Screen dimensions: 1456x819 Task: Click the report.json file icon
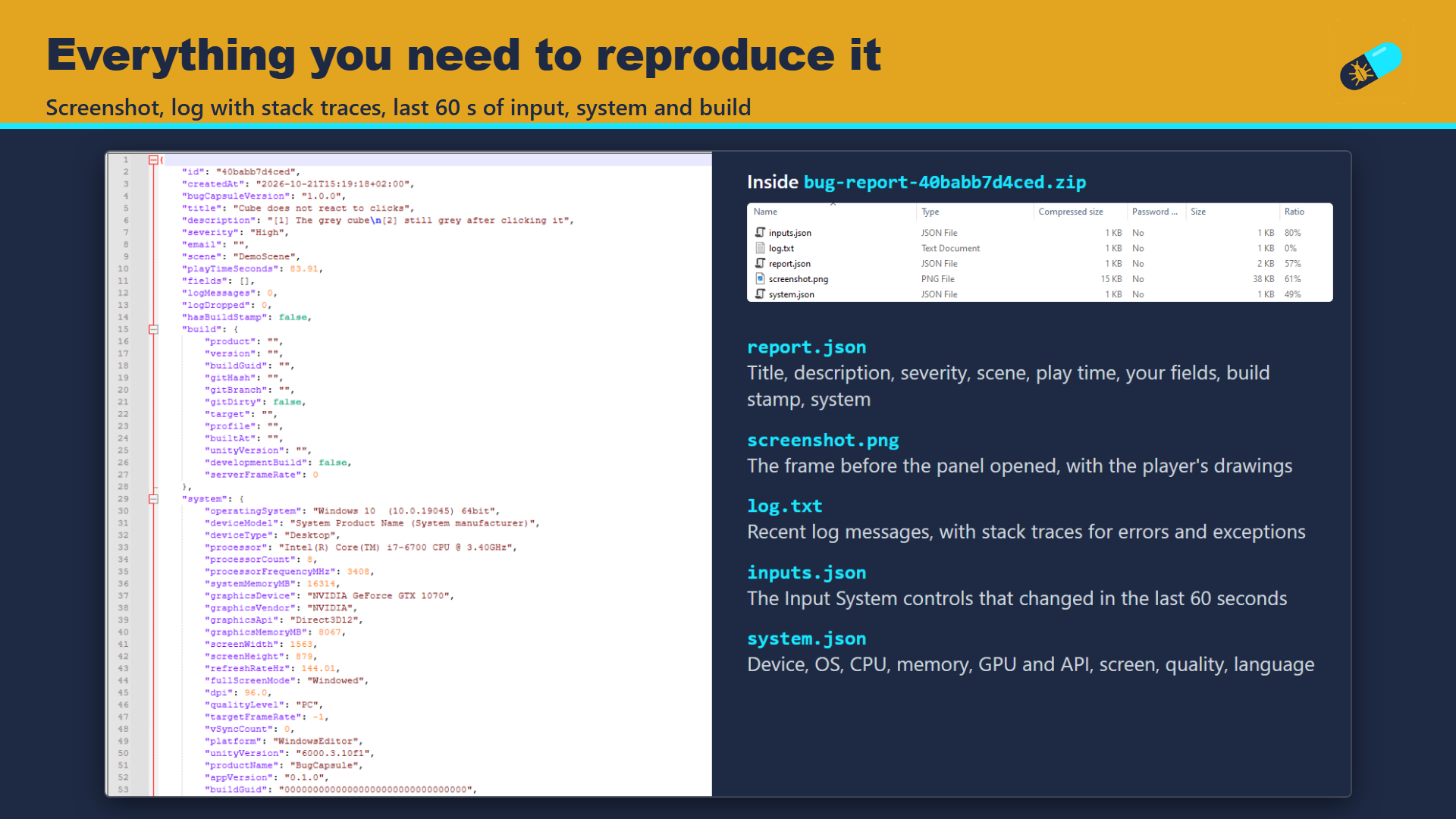coord(760,263)
